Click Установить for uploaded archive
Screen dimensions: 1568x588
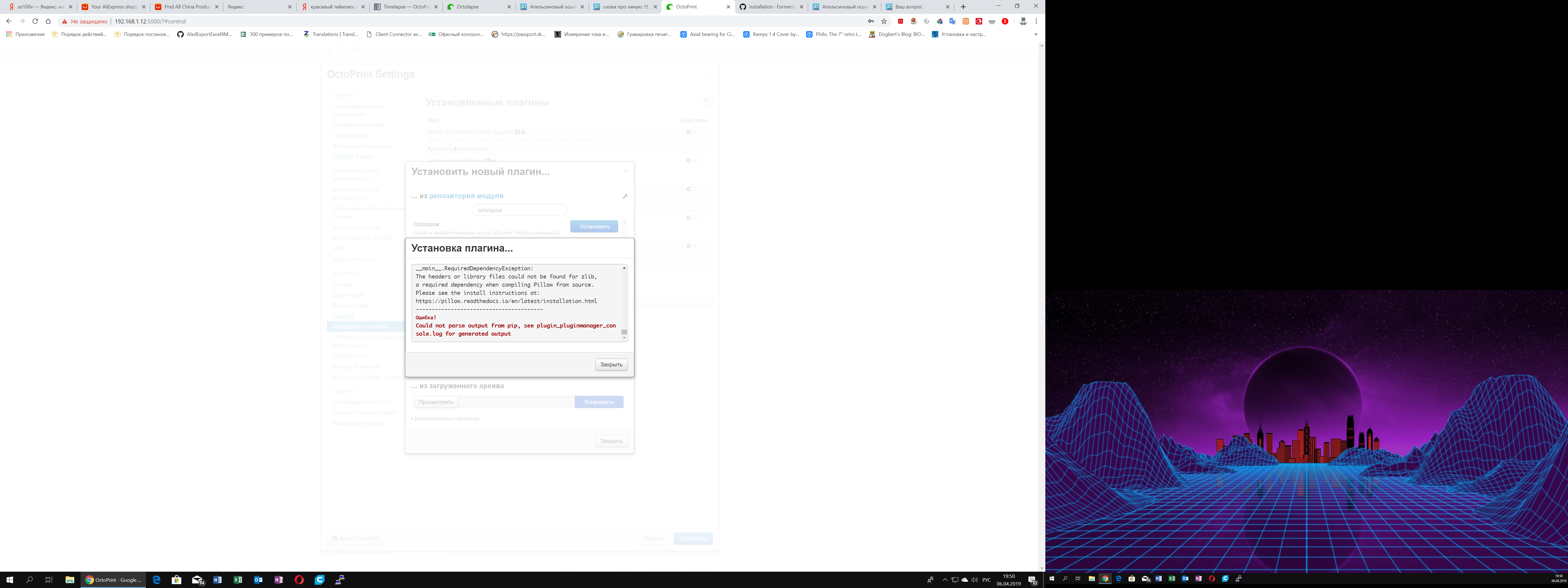(x=599, y=402)
